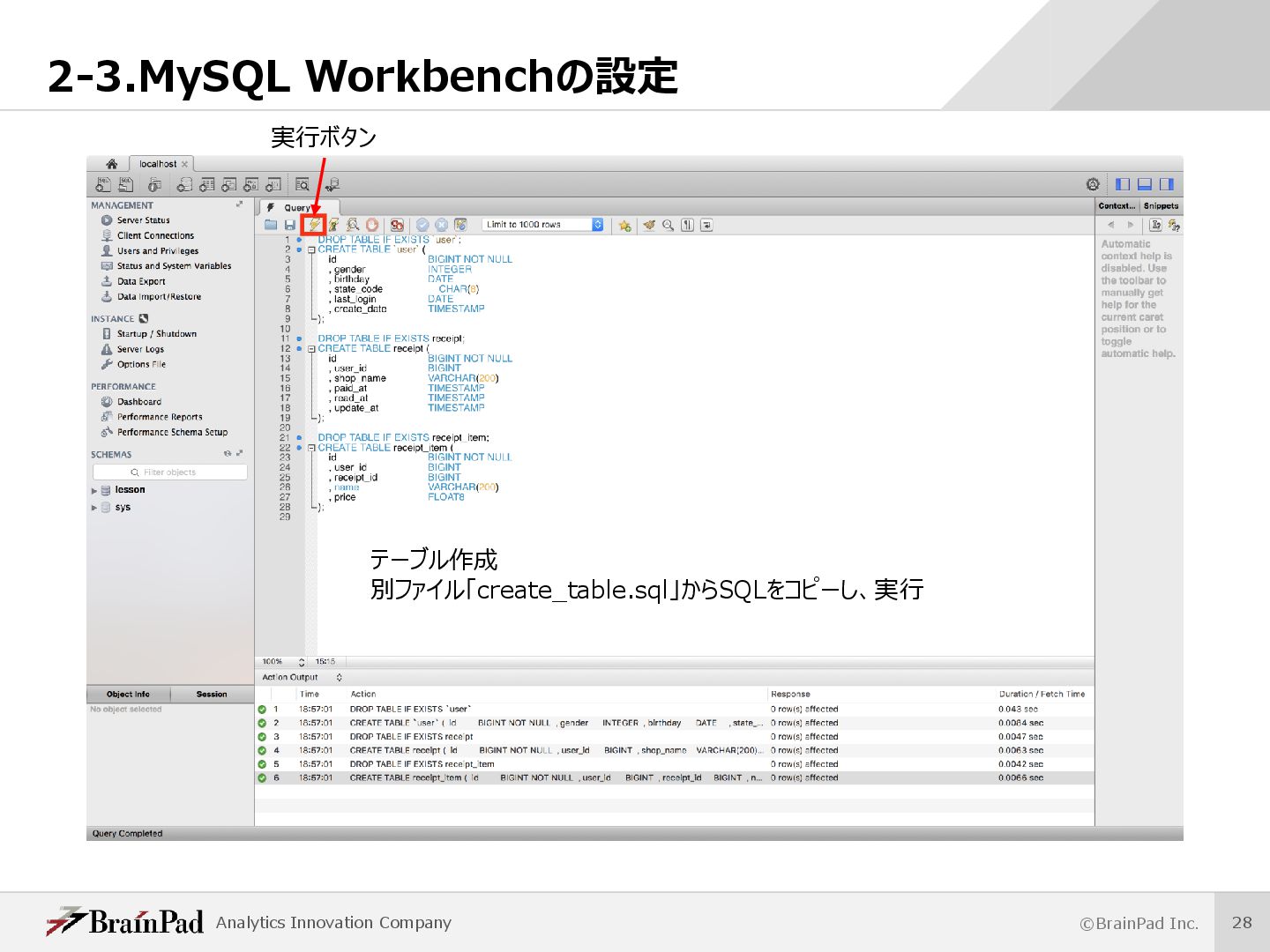Viewport: 1270px width, 952px height.
Task: Run EXPLAIN on the current statement icon
Action: point(353,225)
